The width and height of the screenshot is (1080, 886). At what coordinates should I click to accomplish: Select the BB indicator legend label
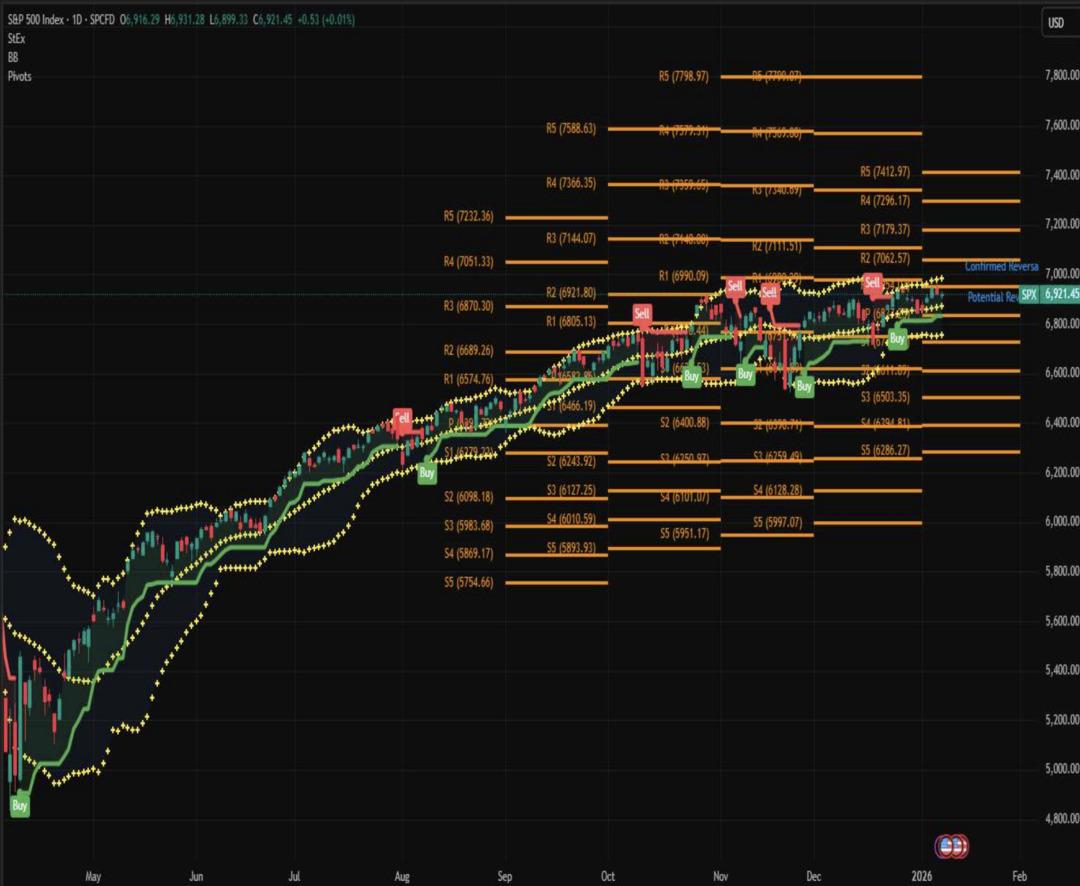point(12,57)
